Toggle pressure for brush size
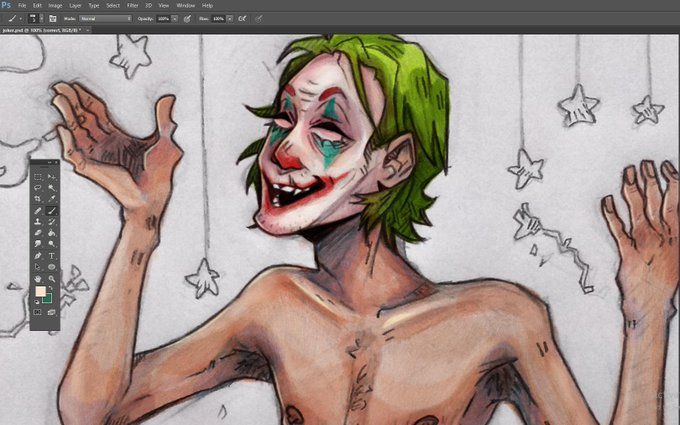680x425 pixels. click(258, 19)
